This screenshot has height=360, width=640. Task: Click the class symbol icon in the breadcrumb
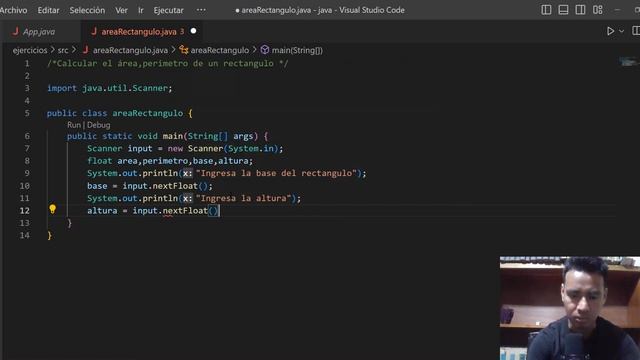(184, 50)
